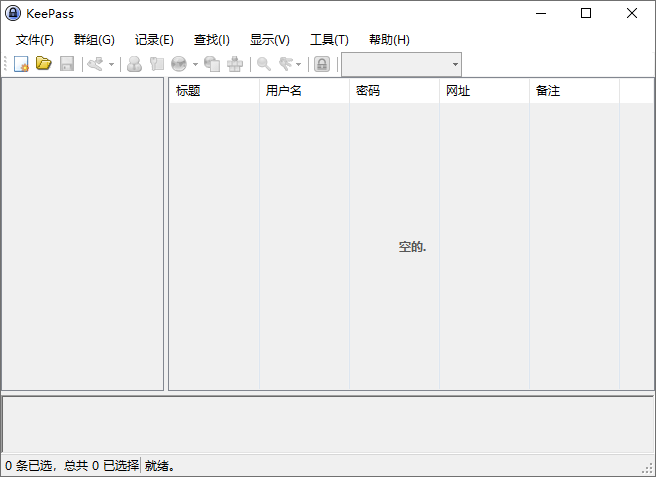Close the KeePass window
This screenshot has height=477, width=656.
[632, 13]
